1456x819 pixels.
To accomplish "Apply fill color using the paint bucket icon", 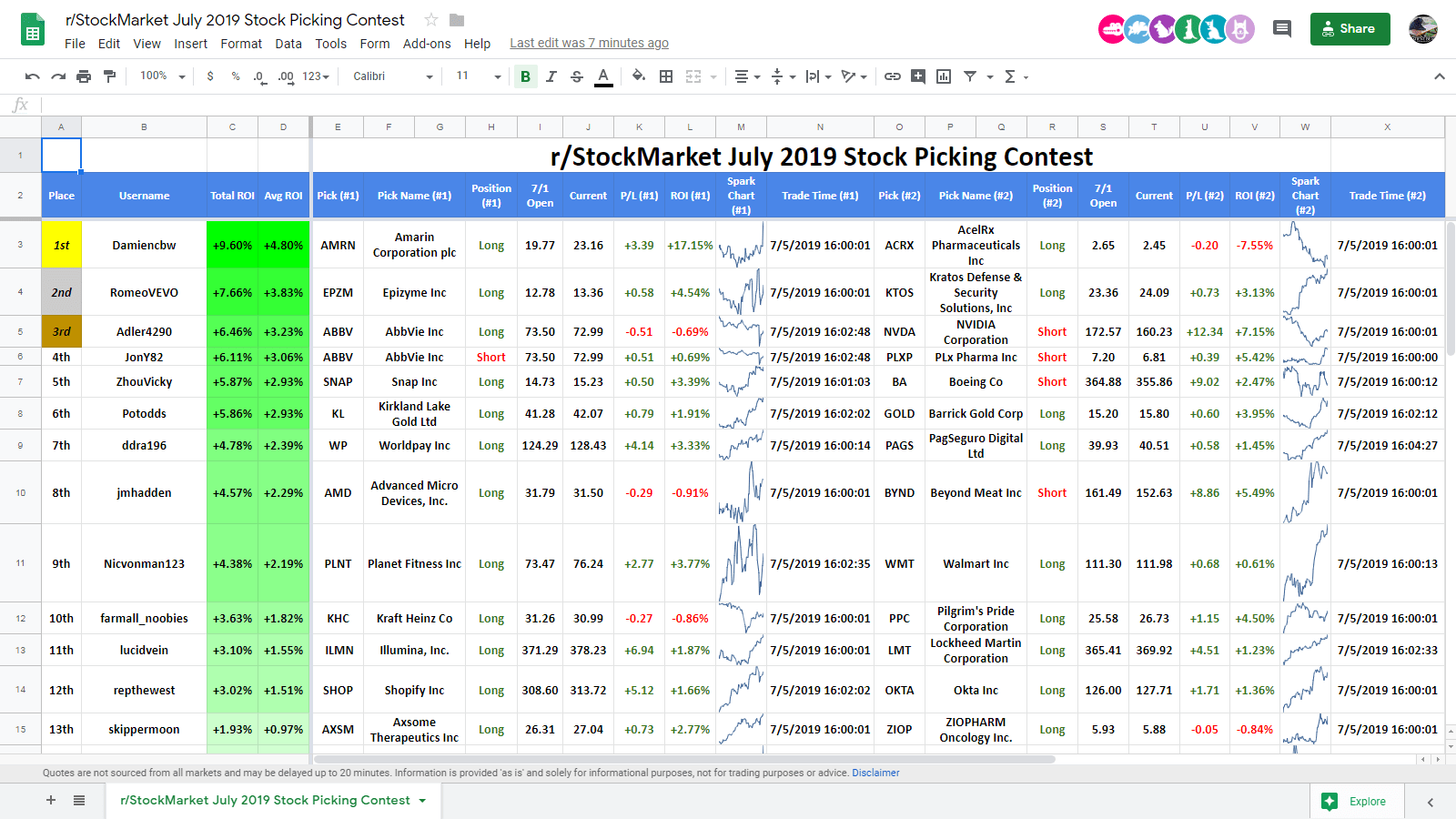I will click(x=638, y=76).
